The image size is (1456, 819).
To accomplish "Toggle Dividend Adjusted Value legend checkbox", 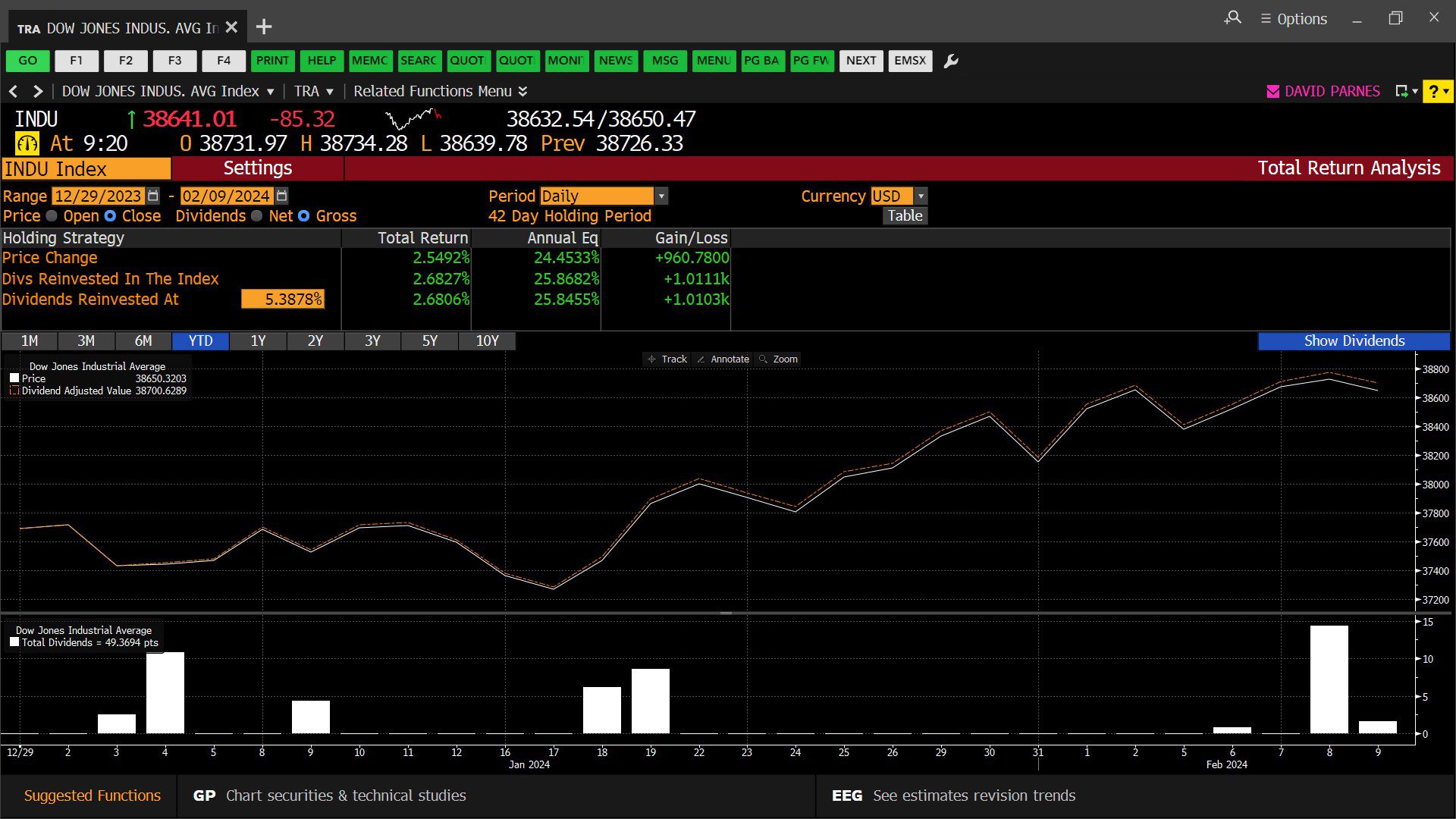I will coord(14,391).
